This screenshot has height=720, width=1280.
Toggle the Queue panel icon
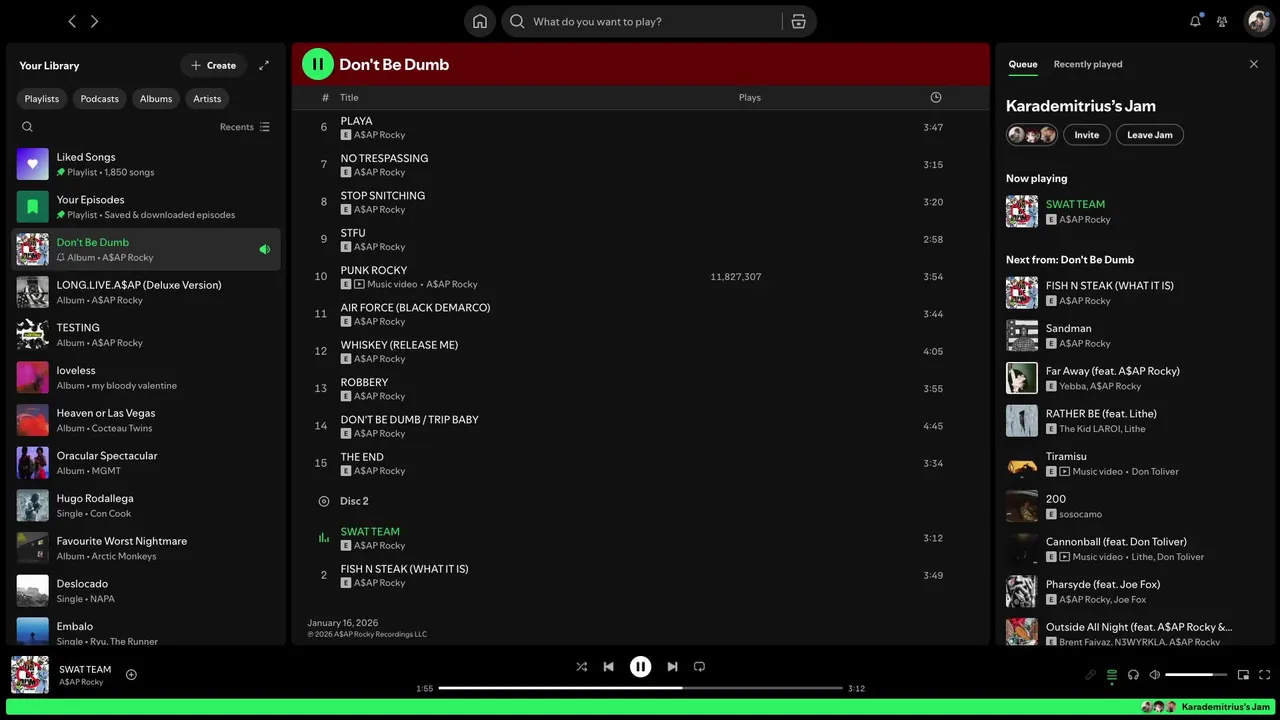click(1112, 675)
